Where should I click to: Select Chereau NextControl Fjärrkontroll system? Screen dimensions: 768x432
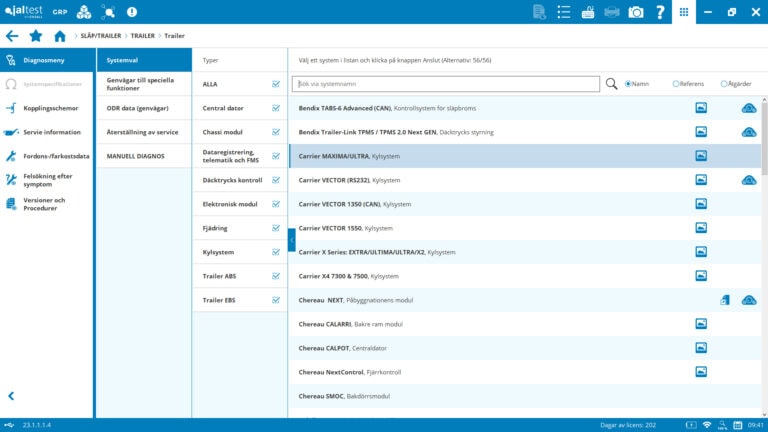click(525, 372)
